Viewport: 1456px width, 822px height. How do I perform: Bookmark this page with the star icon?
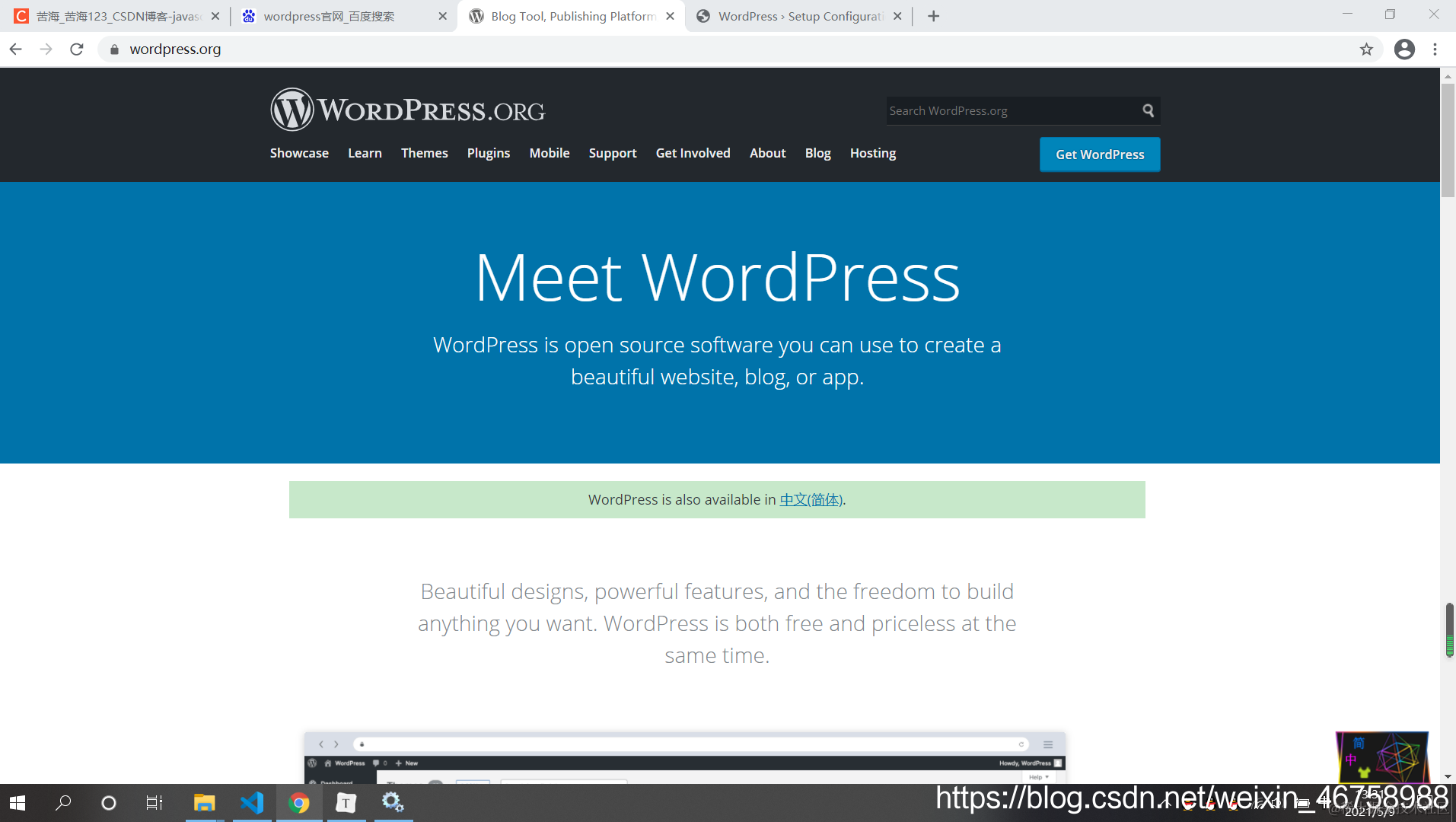1366,49
